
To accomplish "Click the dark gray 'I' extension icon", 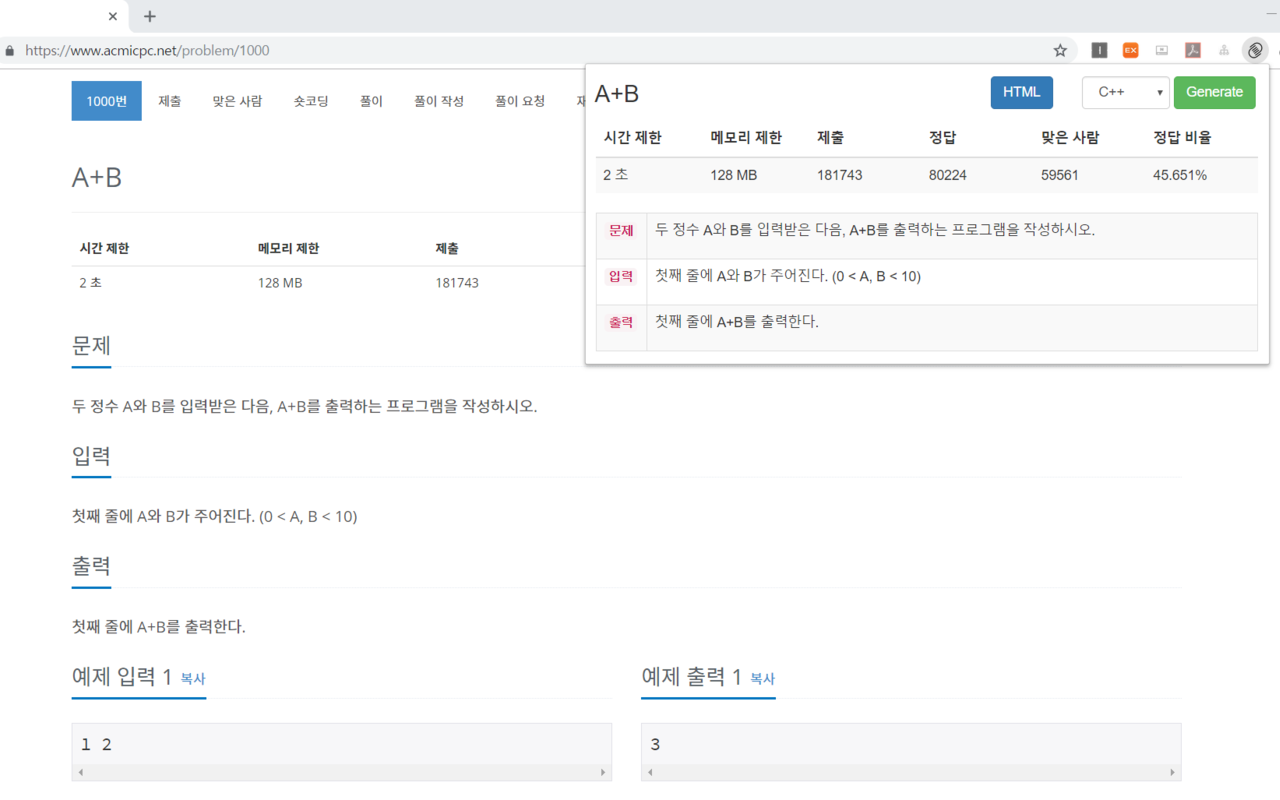I will pos(1099,50).
